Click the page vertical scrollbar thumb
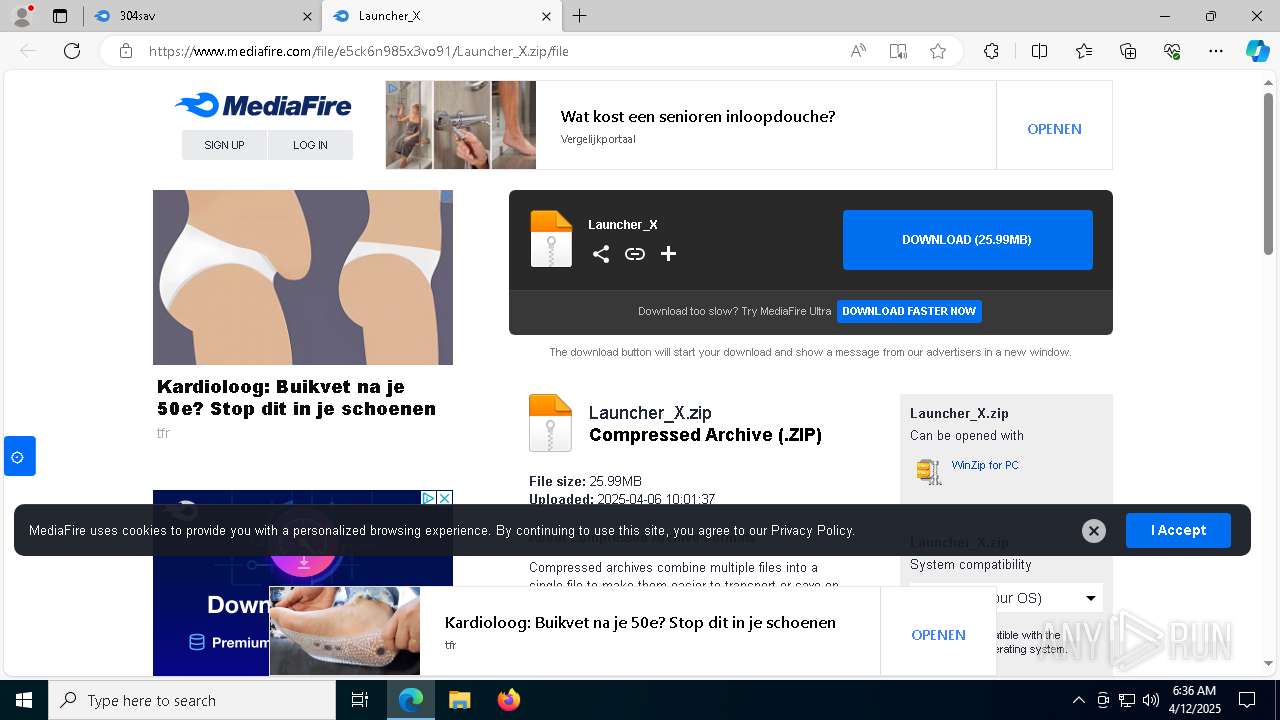Image resolution: width=1280 pixels, height=720 pixels. coord(1268,173)
